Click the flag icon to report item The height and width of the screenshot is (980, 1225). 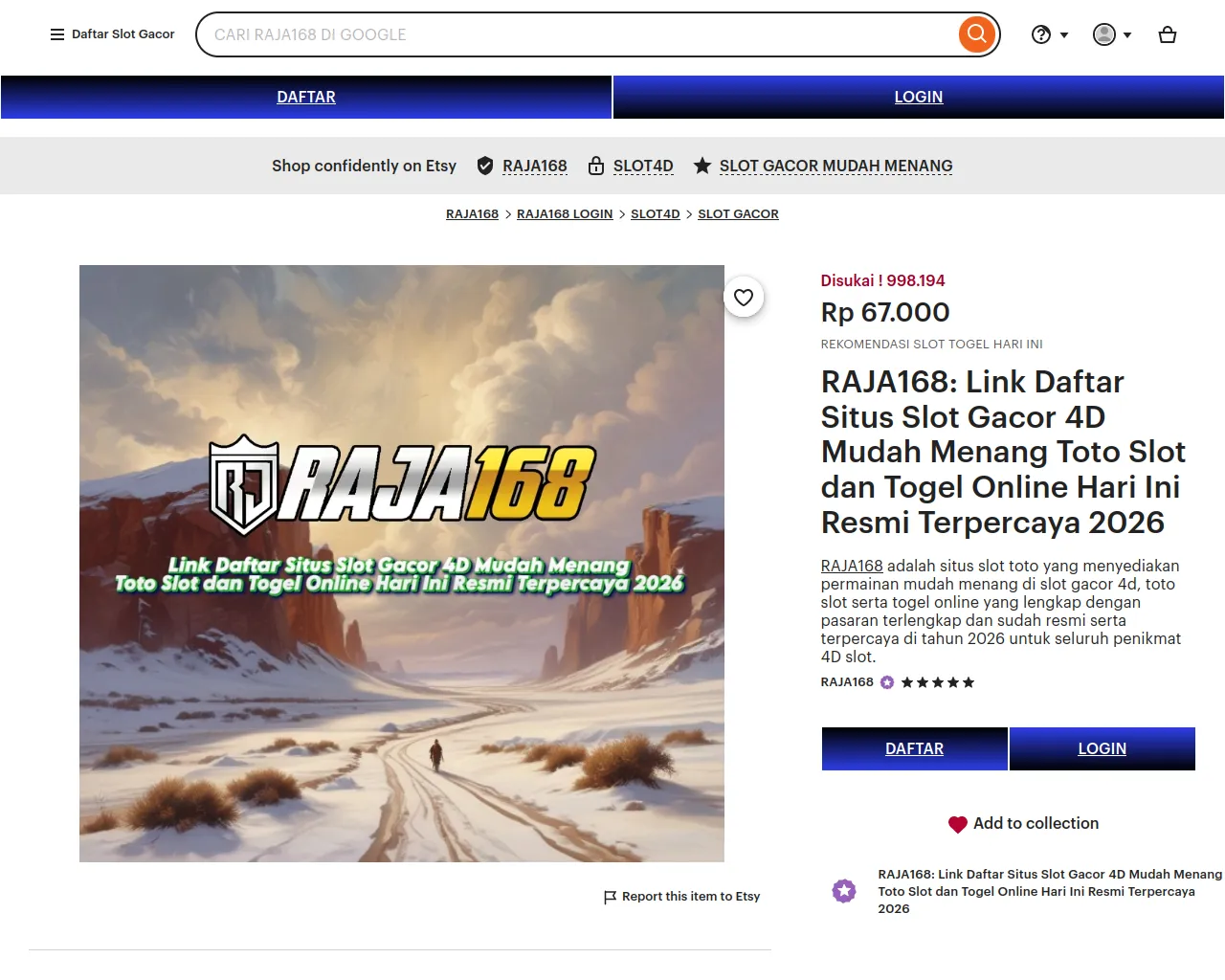pyautogui.click(x=610, y=897)
